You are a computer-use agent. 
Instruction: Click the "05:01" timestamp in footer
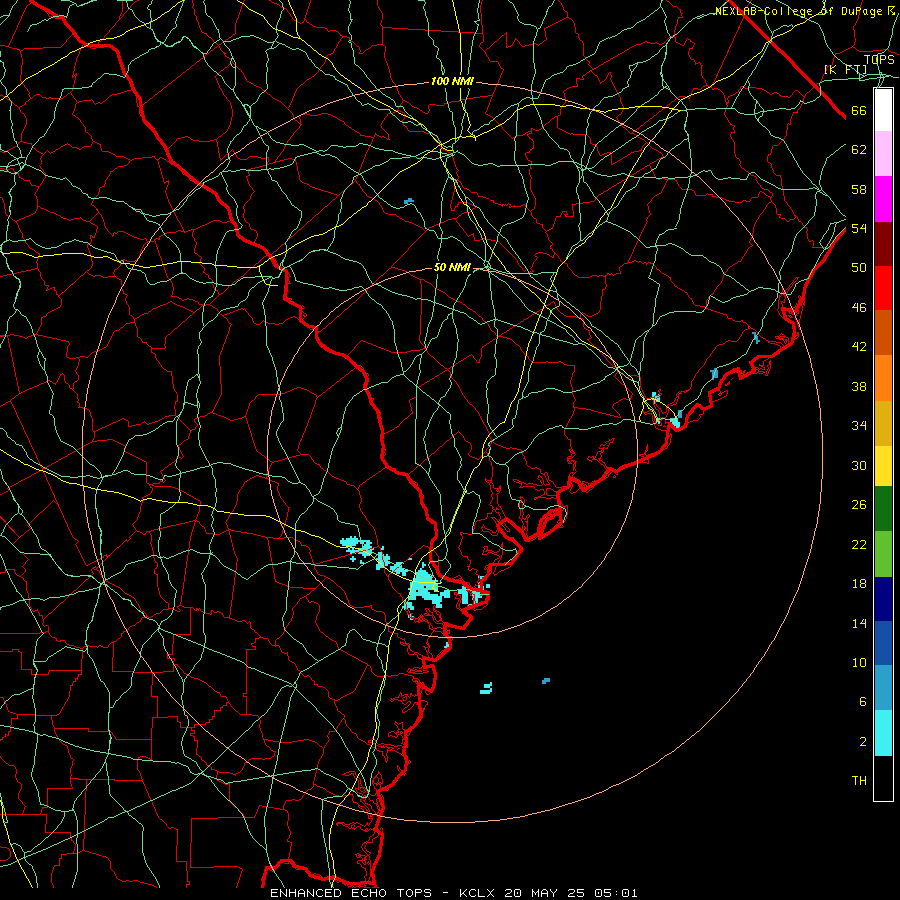616,893
